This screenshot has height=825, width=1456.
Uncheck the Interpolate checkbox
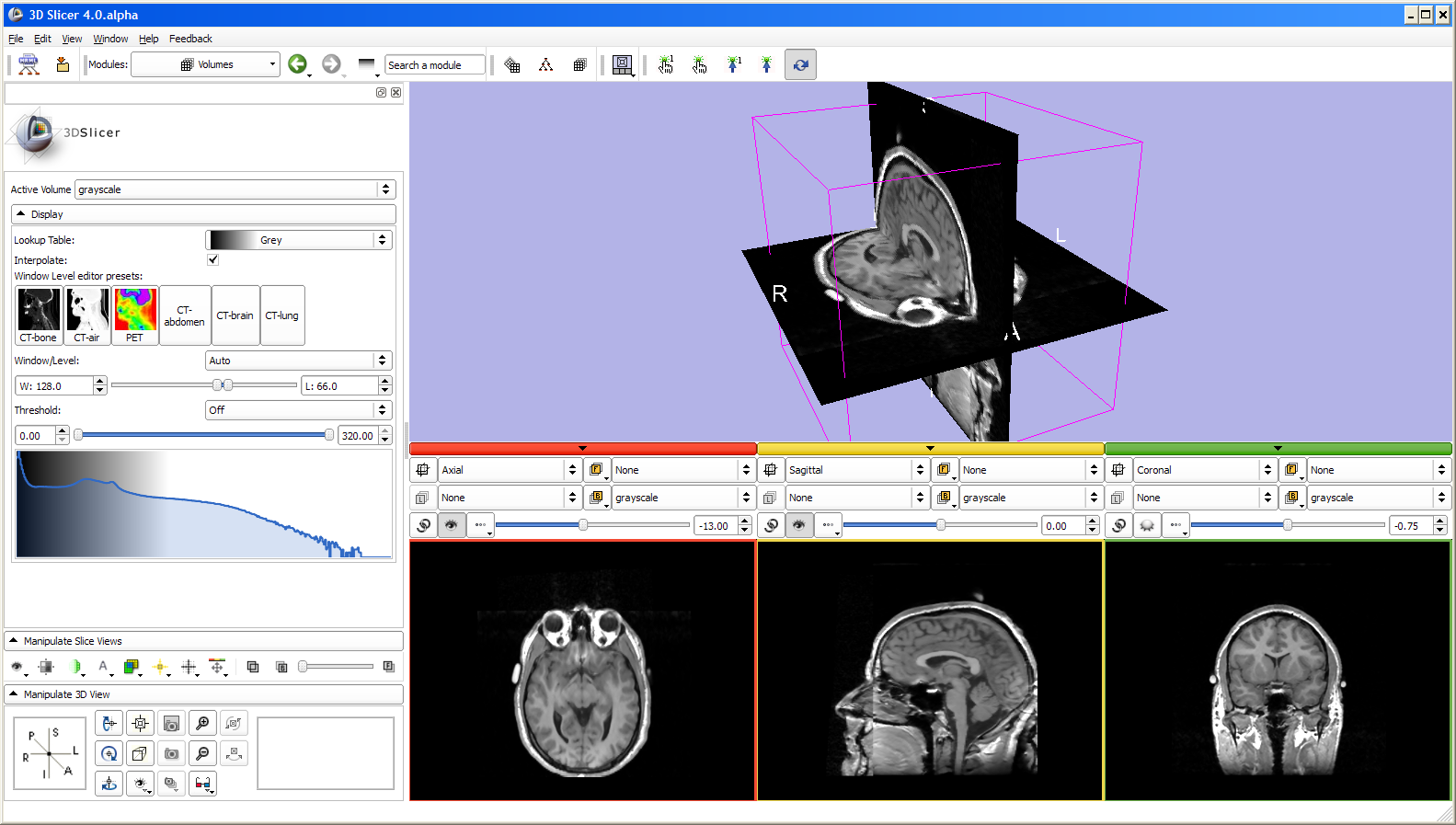pos(213,259)
